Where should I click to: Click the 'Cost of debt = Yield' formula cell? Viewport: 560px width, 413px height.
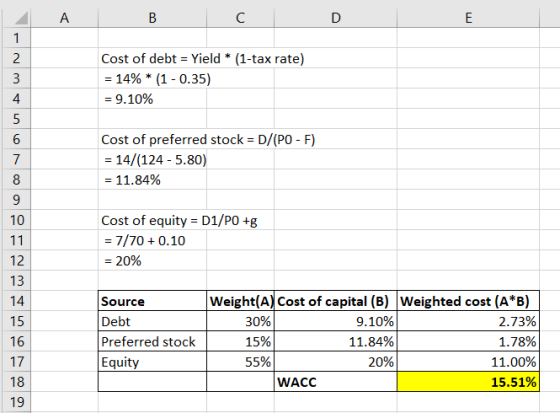click(152, 58)
